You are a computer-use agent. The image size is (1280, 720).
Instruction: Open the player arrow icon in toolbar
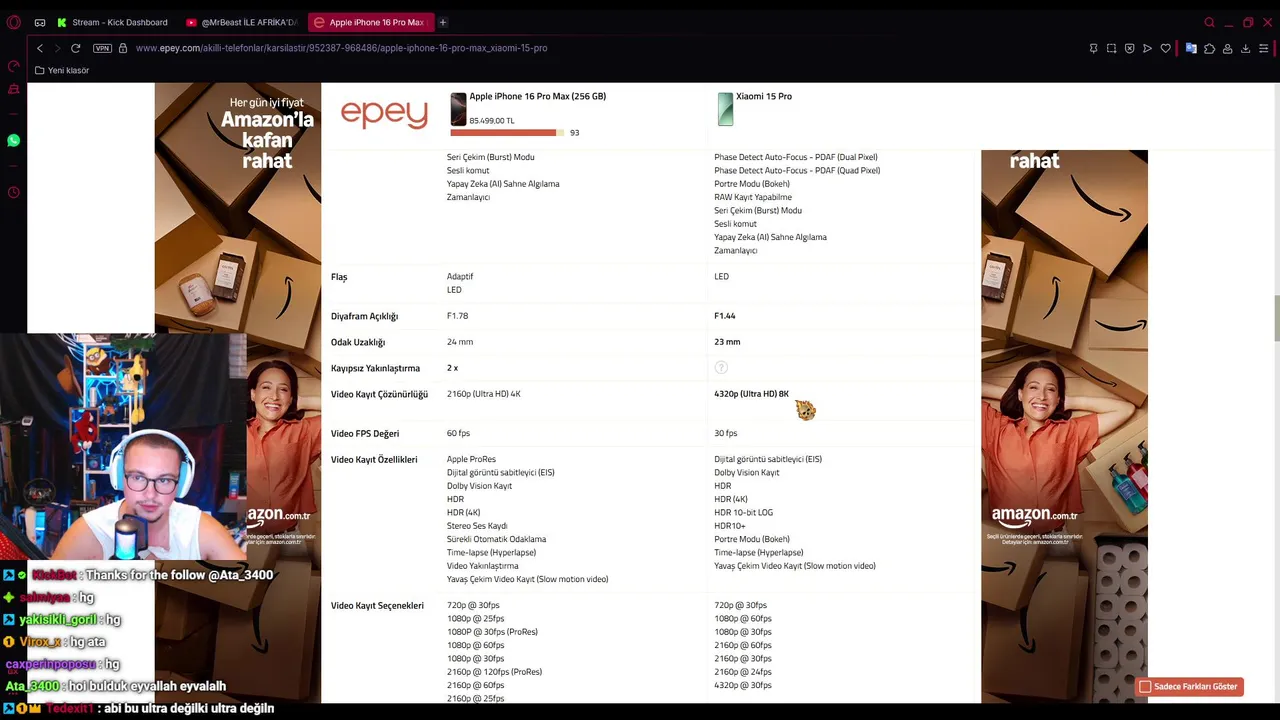click(1147, 48)
